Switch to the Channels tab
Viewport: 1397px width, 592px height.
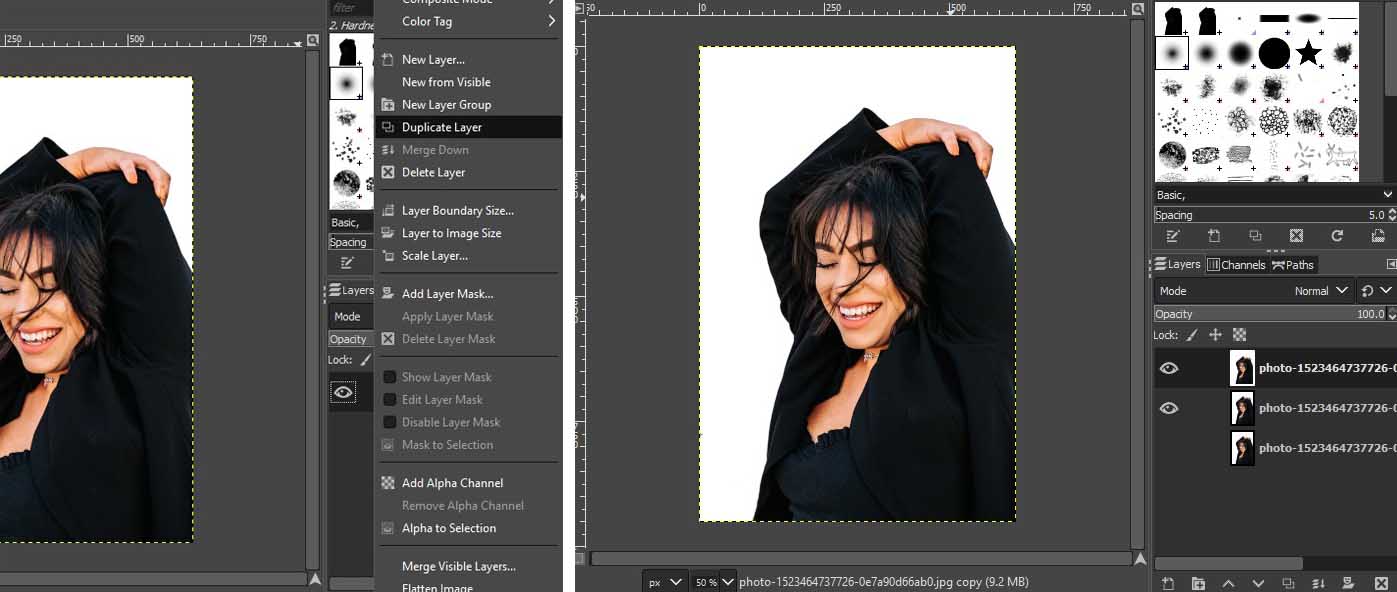coord(1238,265)
